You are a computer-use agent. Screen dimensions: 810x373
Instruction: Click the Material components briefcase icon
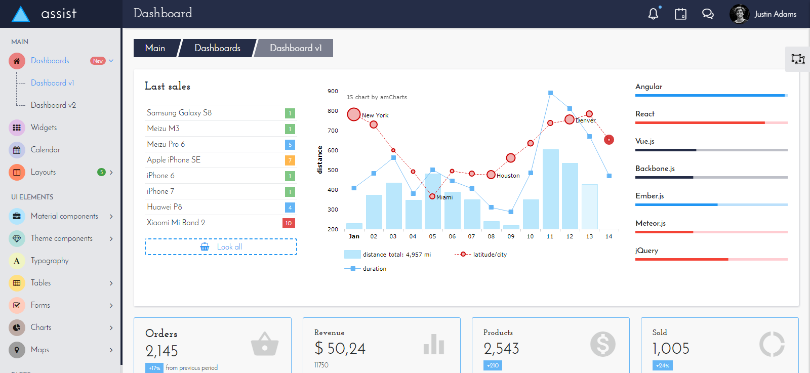[x=17, y=216]
